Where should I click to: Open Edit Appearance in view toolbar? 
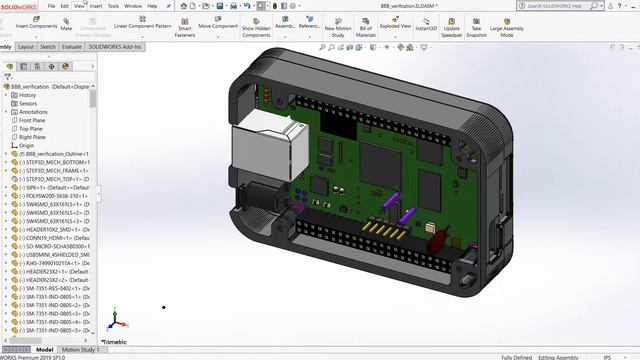[401, 47]
